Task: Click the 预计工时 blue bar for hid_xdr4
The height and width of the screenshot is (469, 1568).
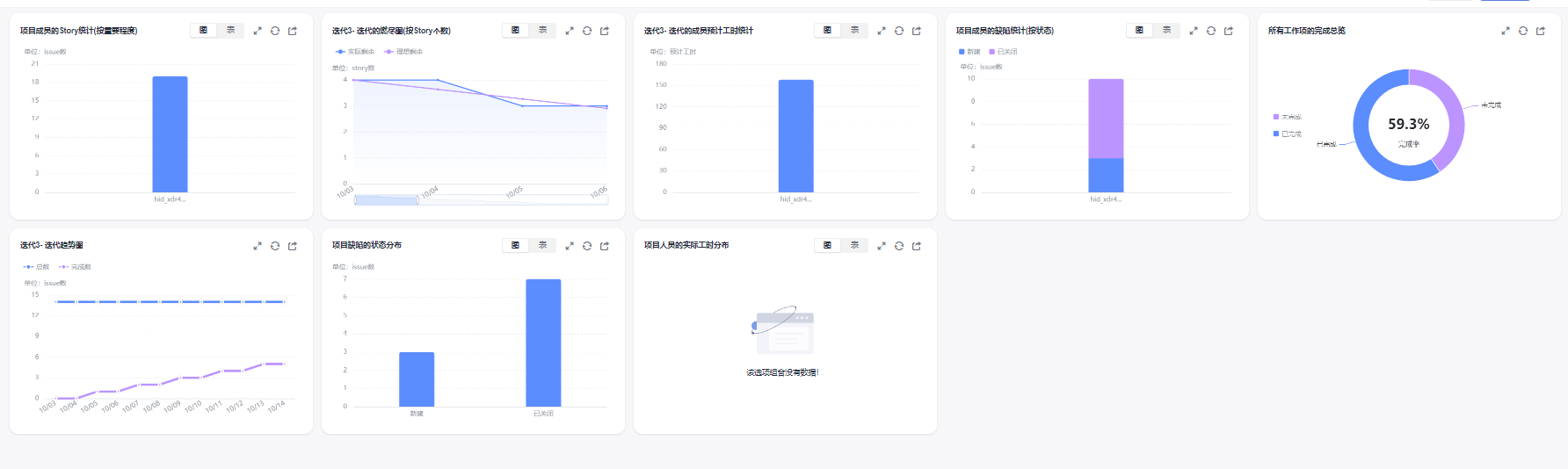Action: [795, 136]
